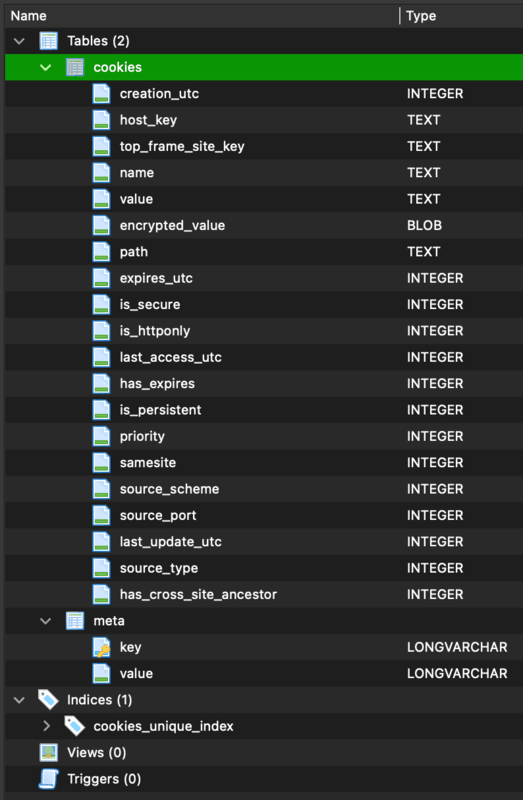The height and width of the screenshot is (800, 523).
Task: Select the cookies table row
Action: coord(264,67)
